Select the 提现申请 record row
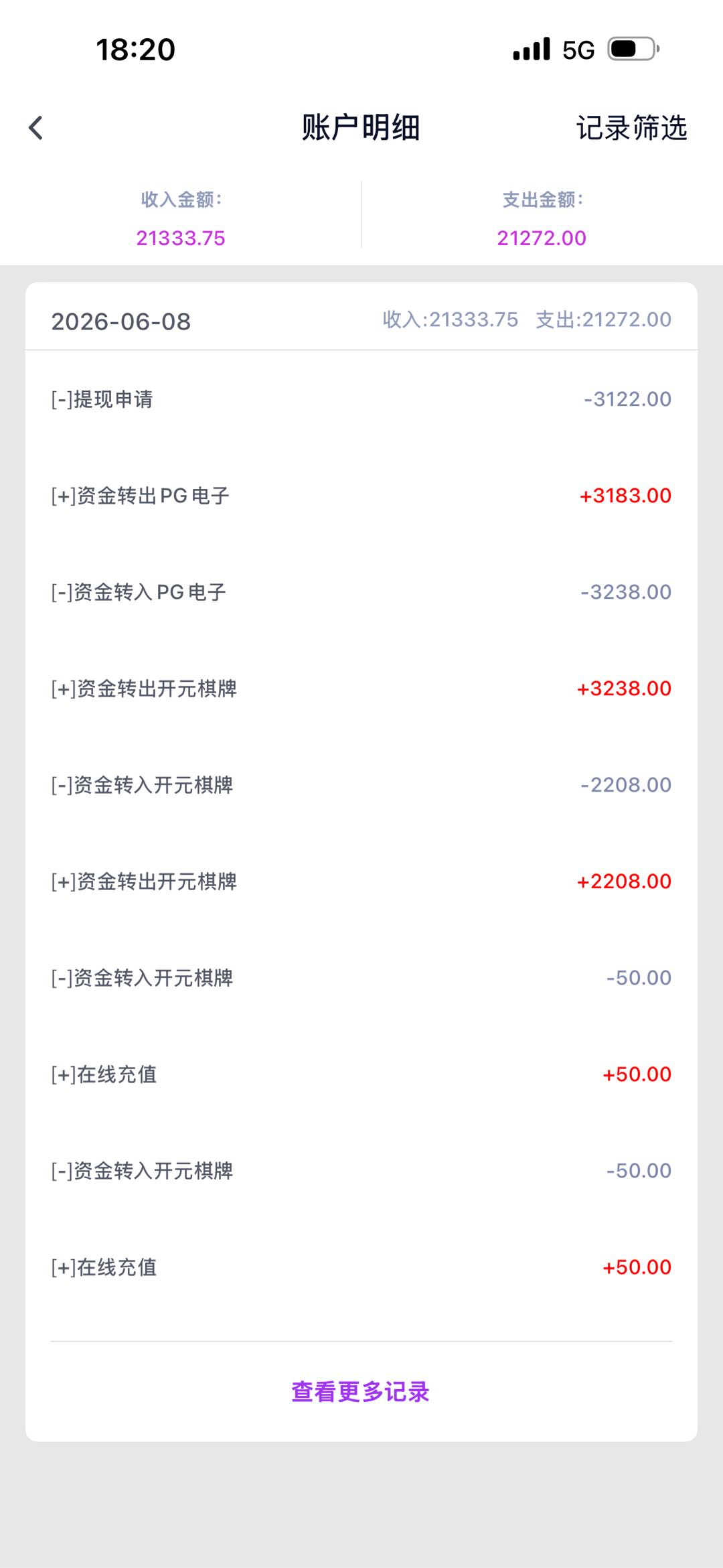This screenshot has height=1568, width=723. [361, 399]
